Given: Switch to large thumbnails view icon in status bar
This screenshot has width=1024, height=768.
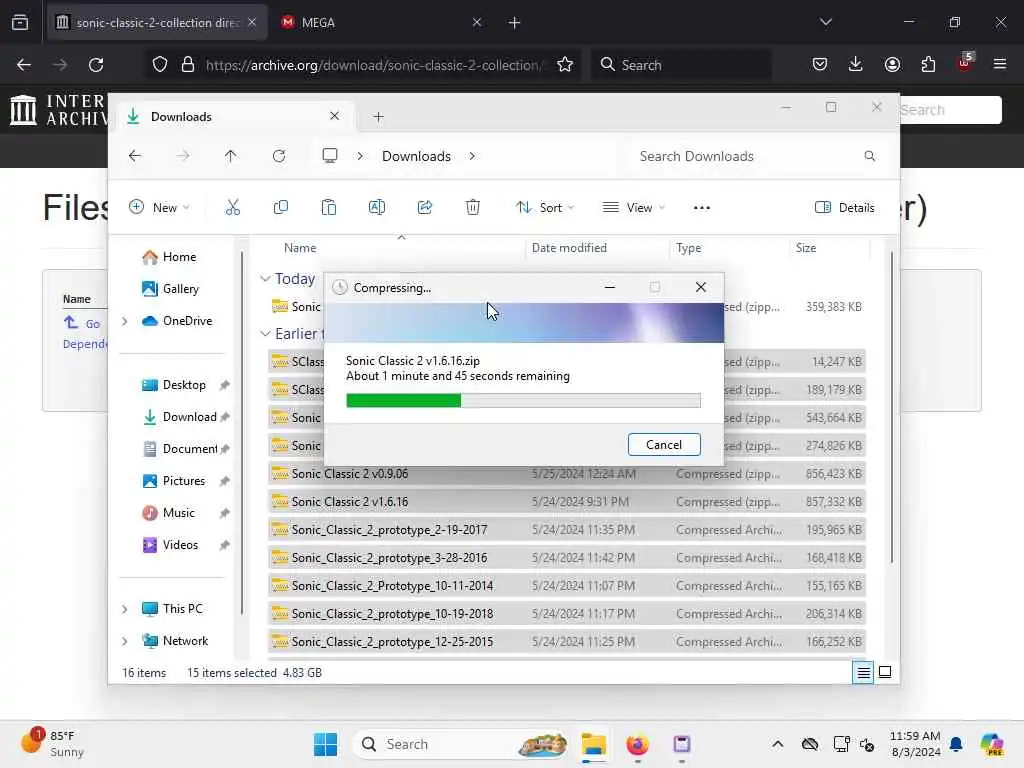Looking at the screenshot, I should tap(885, 672).
